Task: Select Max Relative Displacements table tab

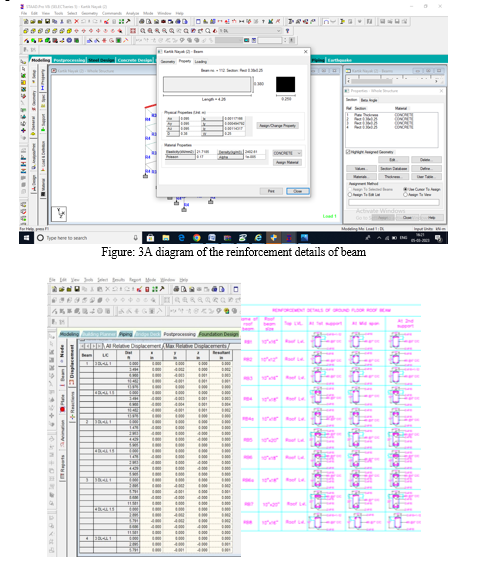Action: (196, 346)
